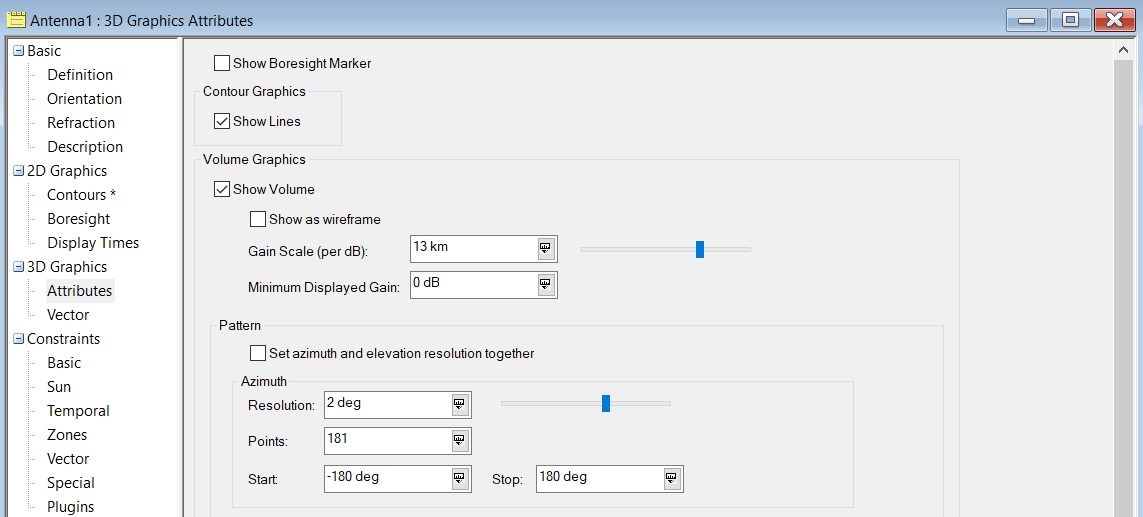Screen dimensions: 1143x517
Task: Click the Gain Scale slider handle
Action: coord(700,249)
